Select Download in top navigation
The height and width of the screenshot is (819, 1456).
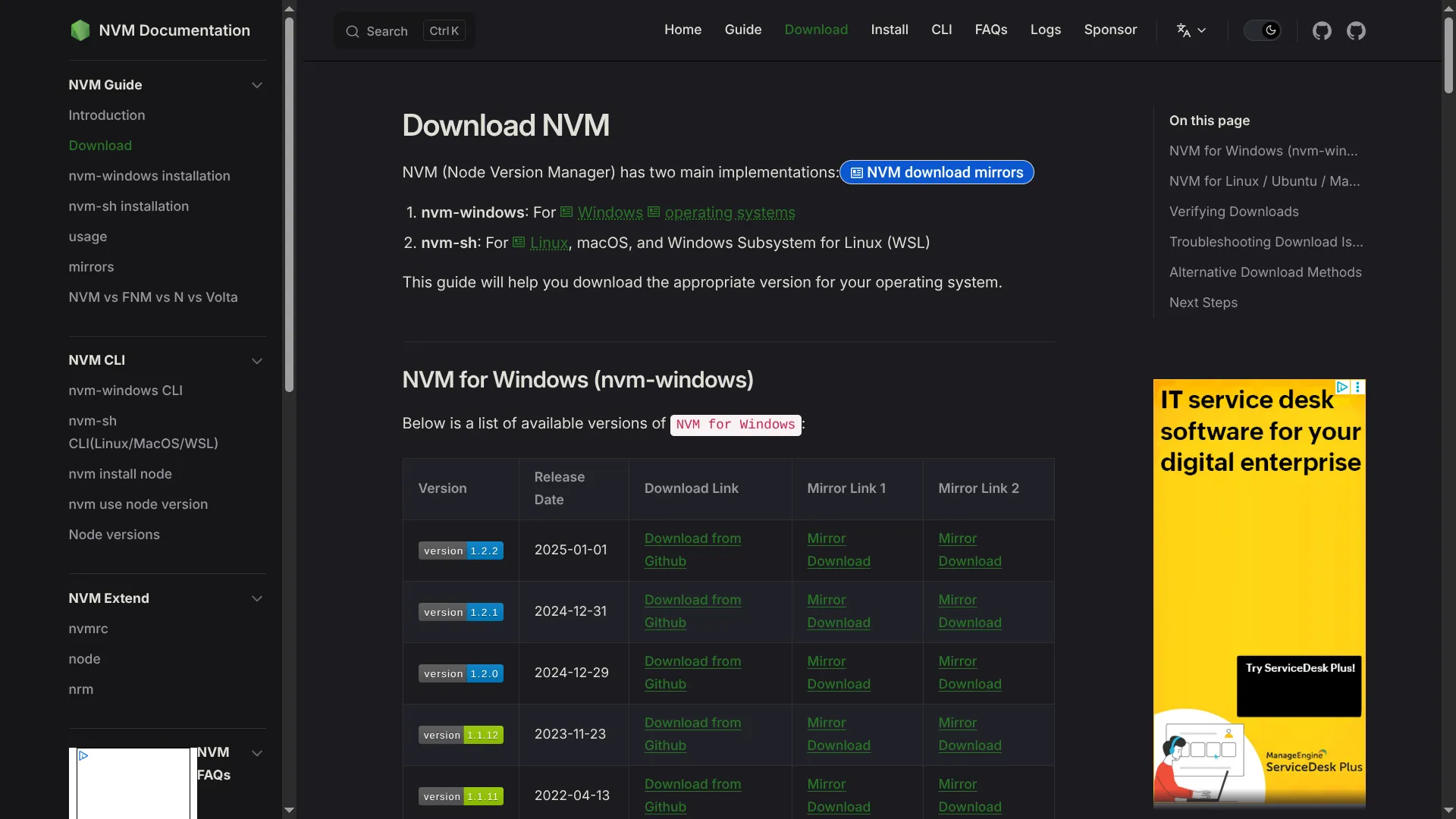pos(816,30)
